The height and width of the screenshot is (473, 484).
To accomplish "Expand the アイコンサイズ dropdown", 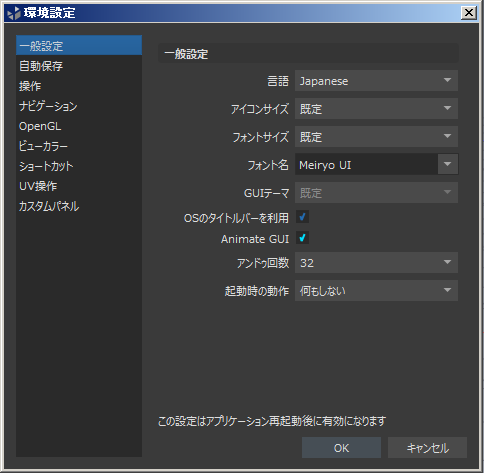I will click(x=376, y=109).
